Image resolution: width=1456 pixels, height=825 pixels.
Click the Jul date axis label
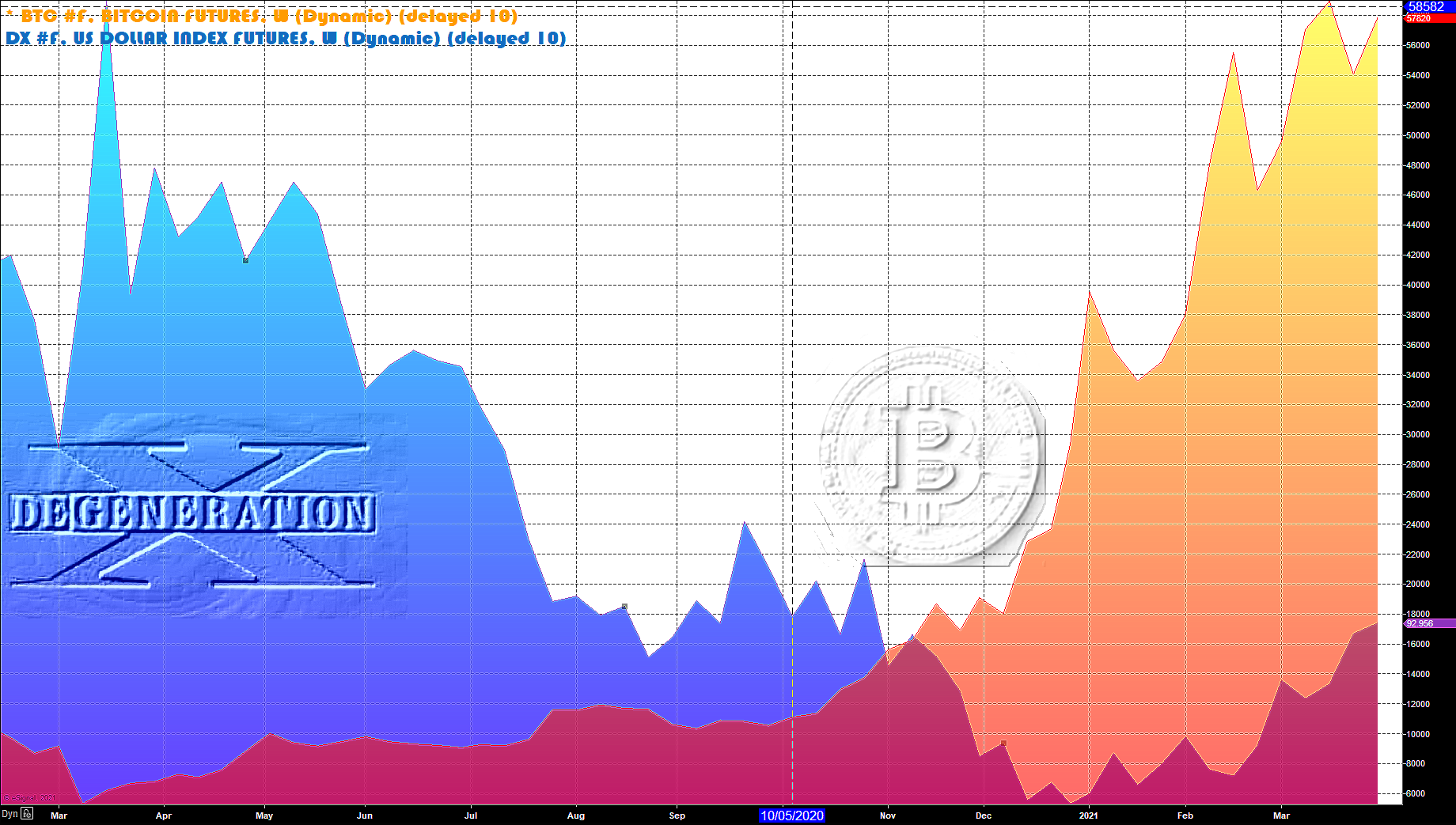(471, 816)
